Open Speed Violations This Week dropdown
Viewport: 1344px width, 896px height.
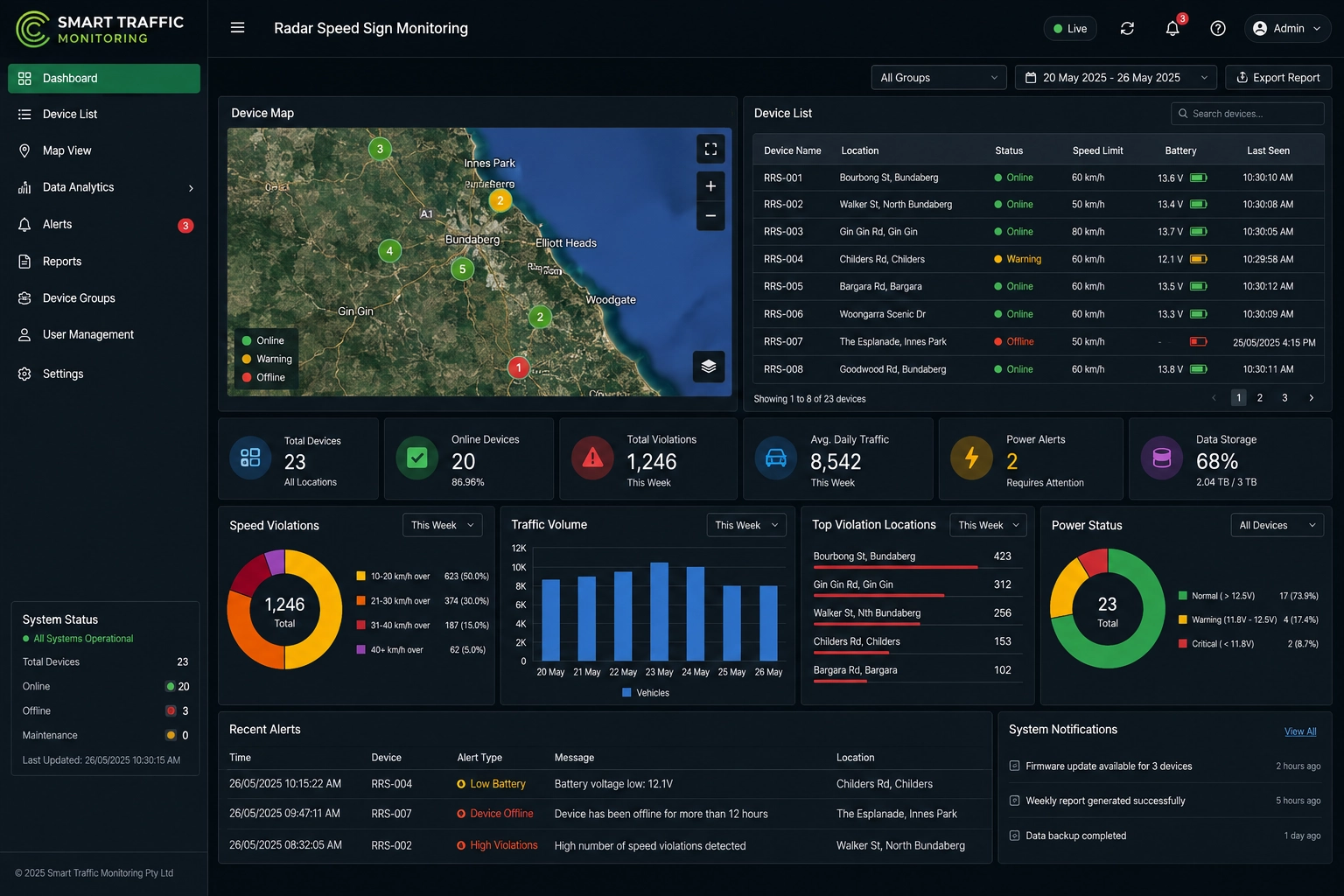click(x=443, y=525)
